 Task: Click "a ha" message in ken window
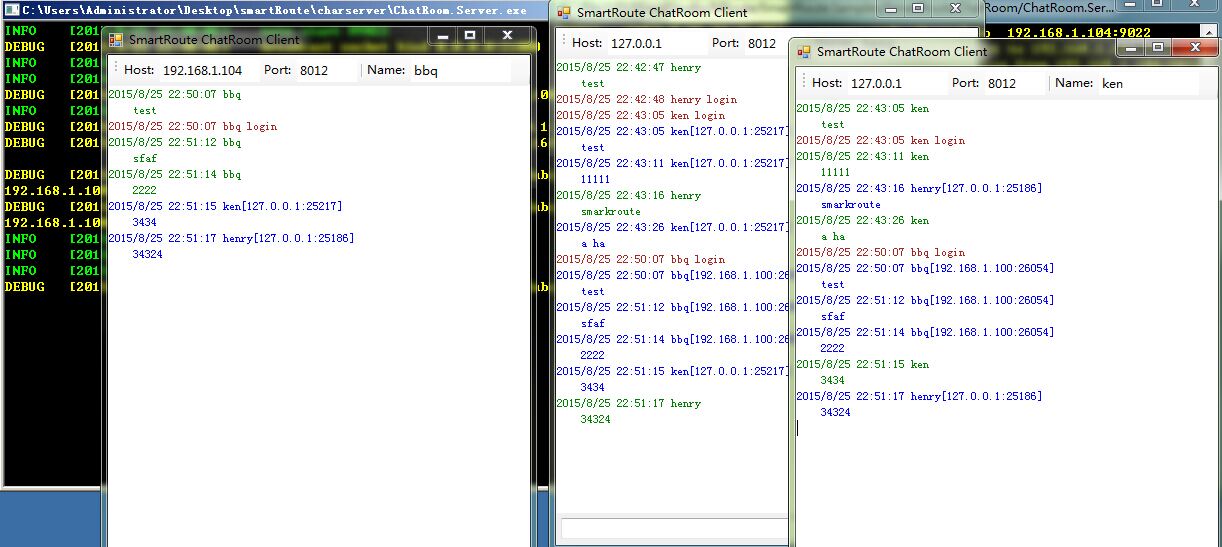(x=832, y=237)
